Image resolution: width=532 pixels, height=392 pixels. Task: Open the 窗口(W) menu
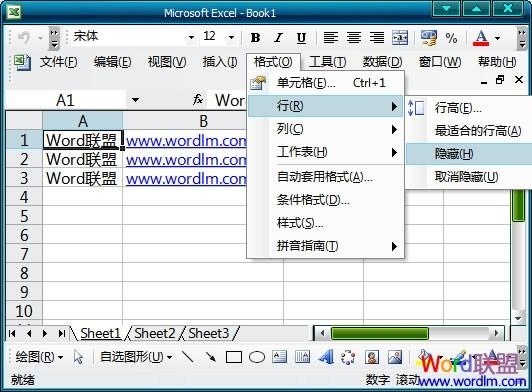440,62
